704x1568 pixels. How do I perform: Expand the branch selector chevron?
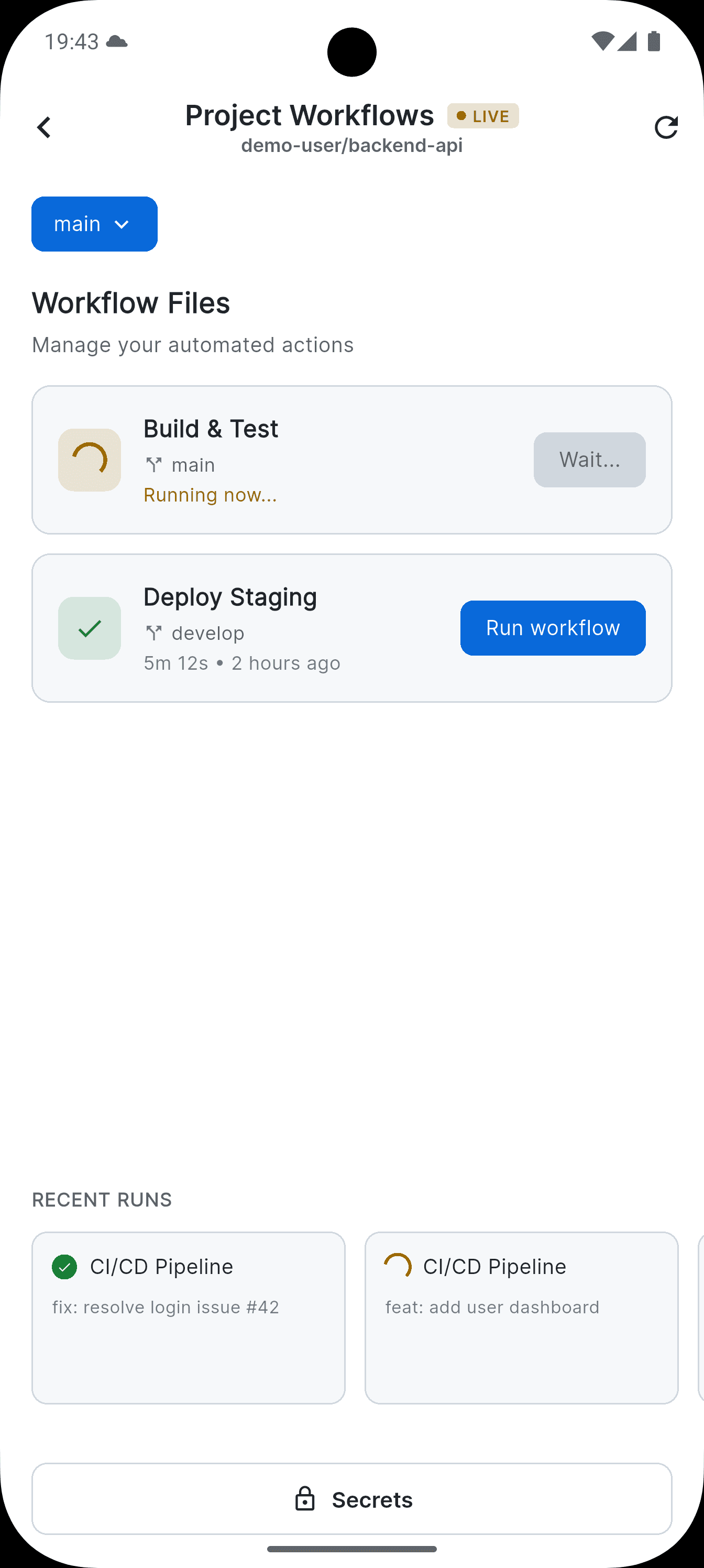122,225
